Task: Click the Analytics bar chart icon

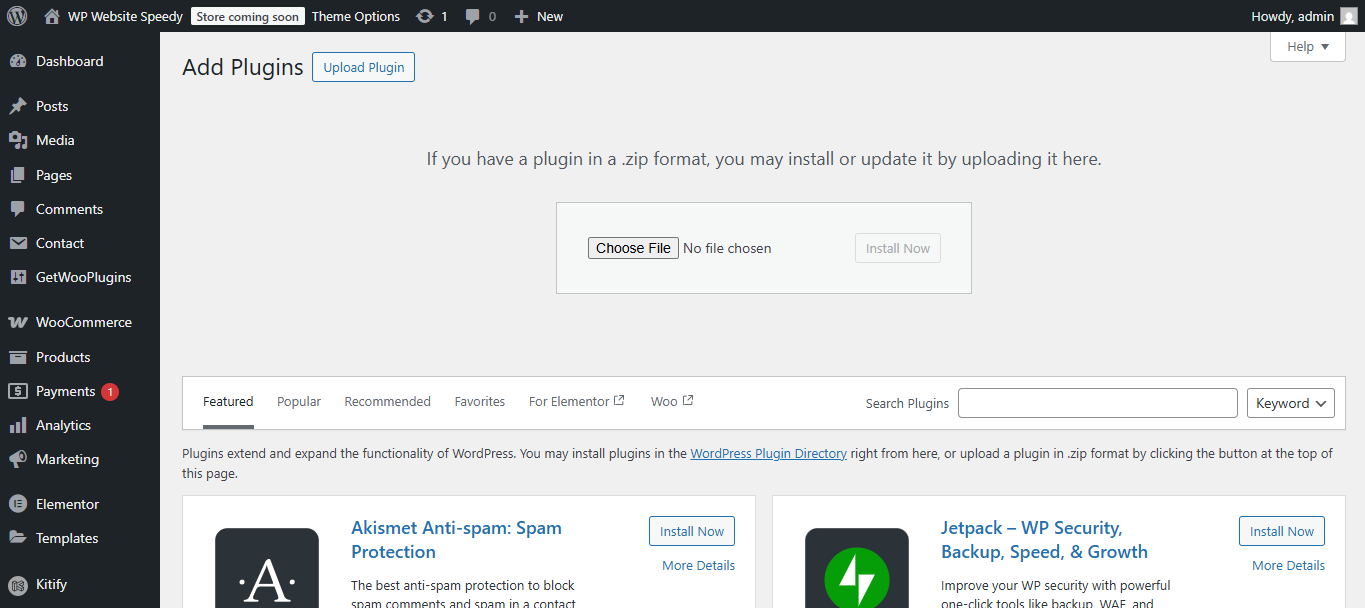Action: 18,425
